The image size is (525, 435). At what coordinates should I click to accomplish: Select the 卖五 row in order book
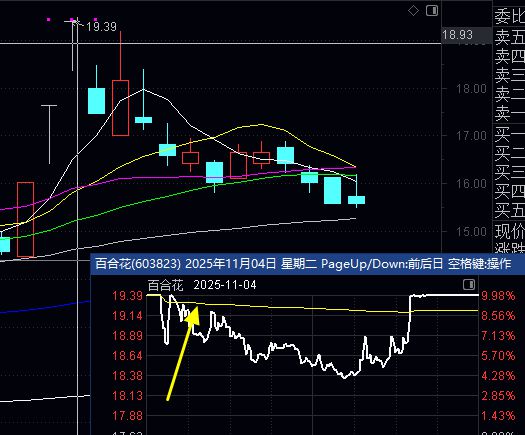point(510,37)
